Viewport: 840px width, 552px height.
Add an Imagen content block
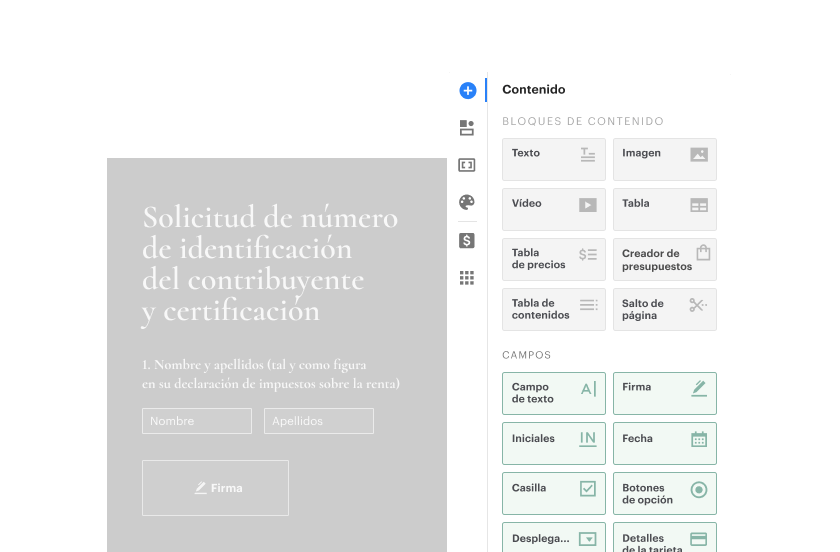[665, 159]
